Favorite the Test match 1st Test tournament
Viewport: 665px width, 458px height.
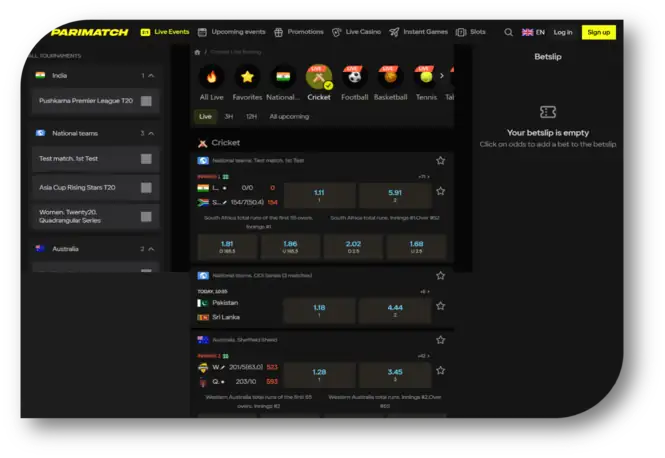(441, 161)
